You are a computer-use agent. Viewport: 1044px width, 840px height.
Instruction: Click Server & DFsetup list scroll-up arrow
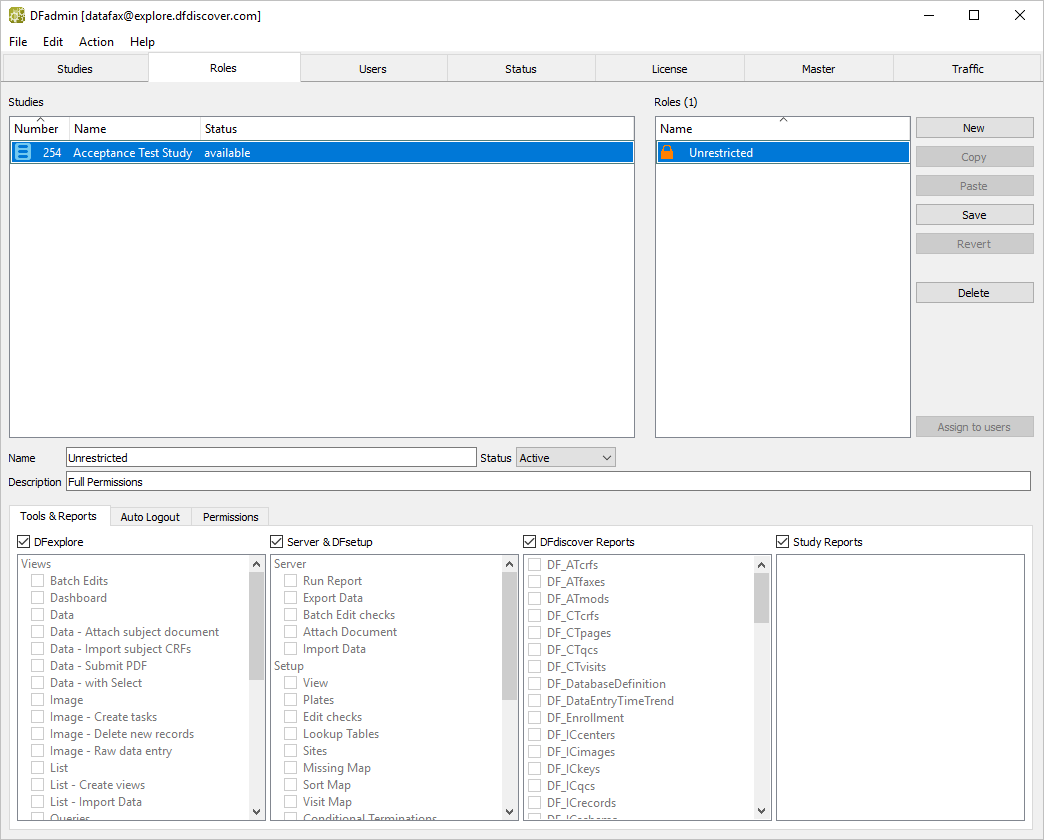510,564
